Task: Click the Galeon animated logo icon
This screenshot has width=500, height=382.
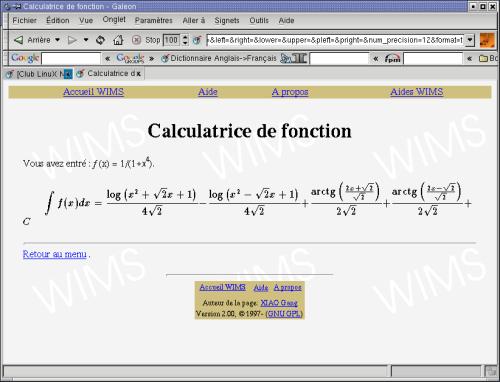Action: click(487, 40)
